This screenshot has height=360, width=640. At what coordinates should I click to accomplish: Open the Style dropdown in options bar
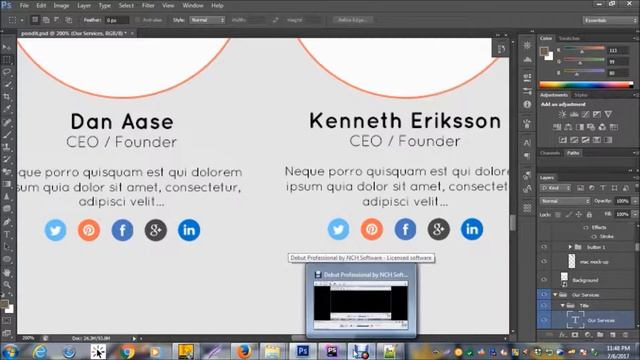[x=207, y=20]
